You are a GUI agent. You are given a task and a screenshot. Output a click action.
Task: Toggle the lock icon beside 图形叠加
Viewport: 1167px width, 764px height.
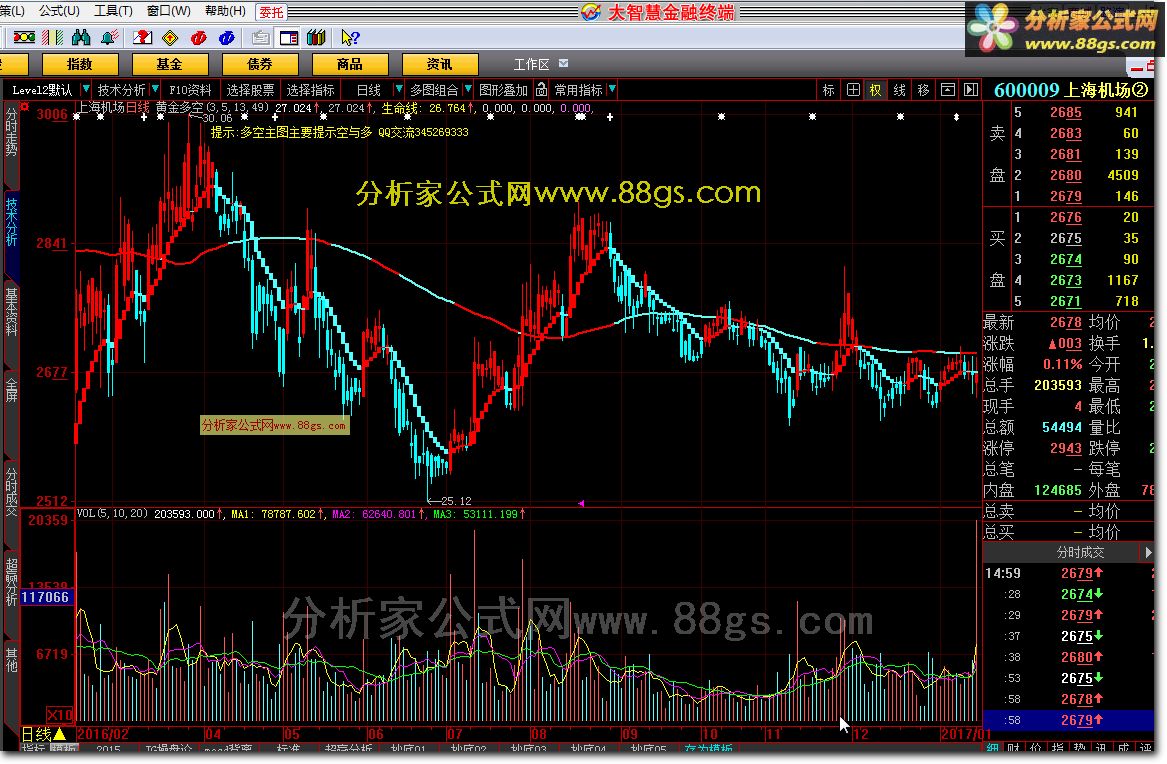pos(542,90)
